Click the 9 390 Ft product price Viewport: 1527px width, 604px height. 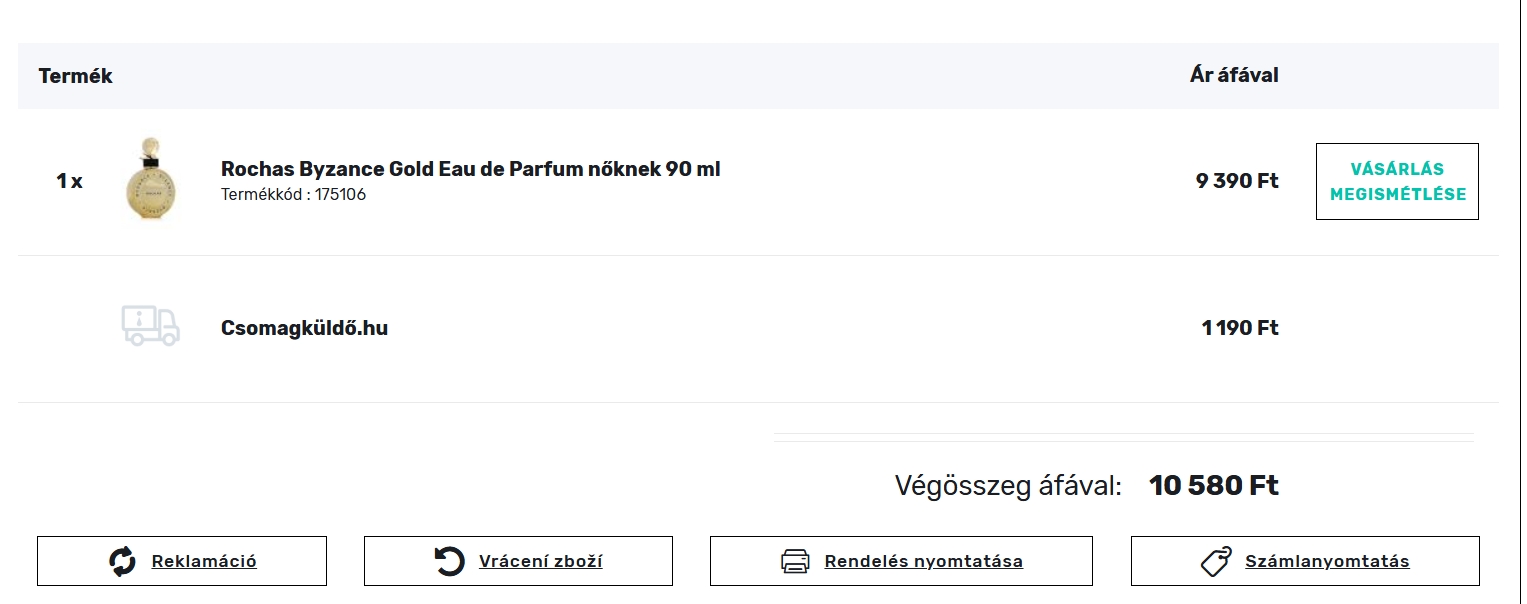pyautogui.click(x=1236, y=181)
